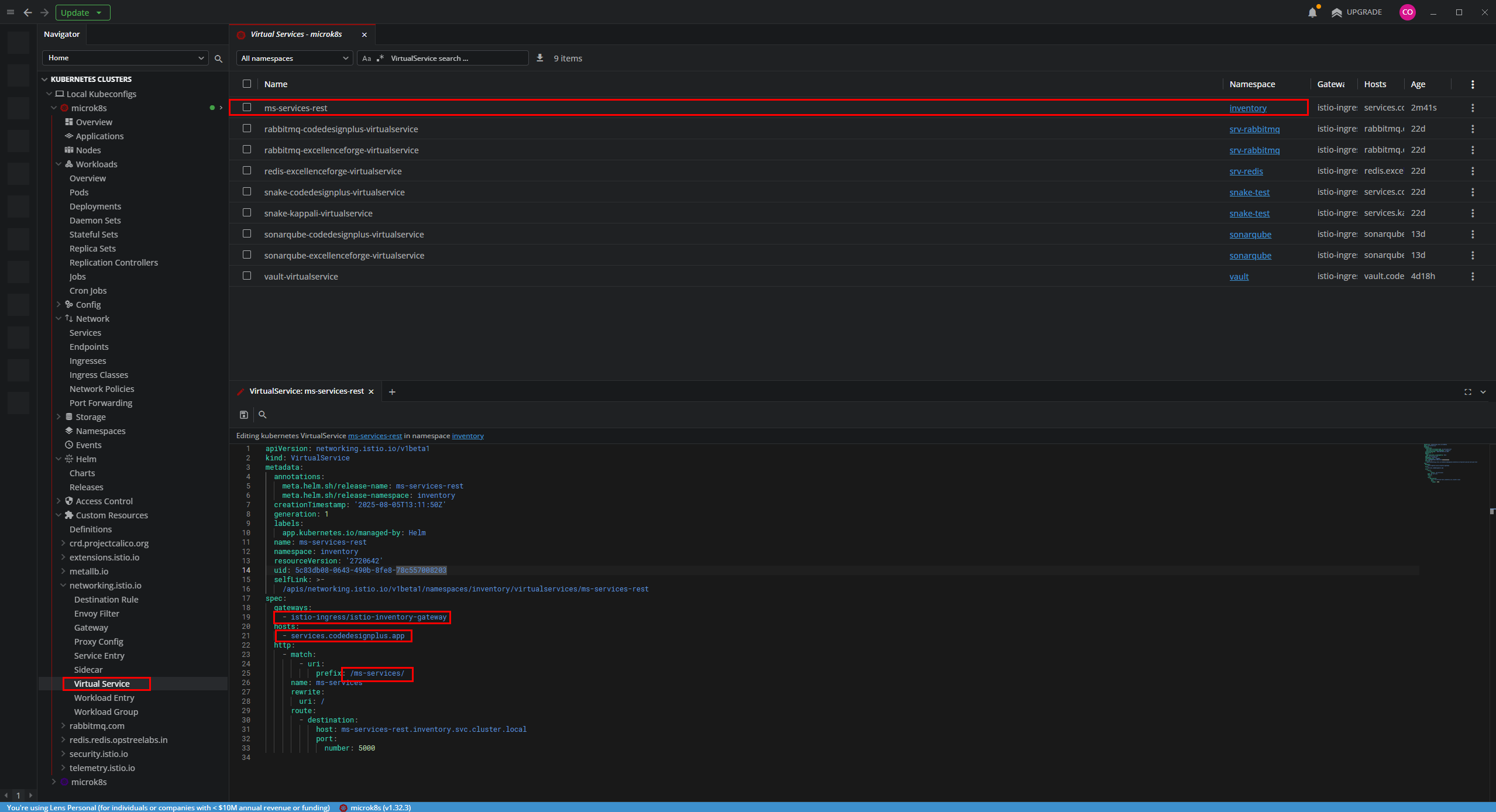Toggle regex search mode icon
The image size is (1496, 812).
coord(380,59)
